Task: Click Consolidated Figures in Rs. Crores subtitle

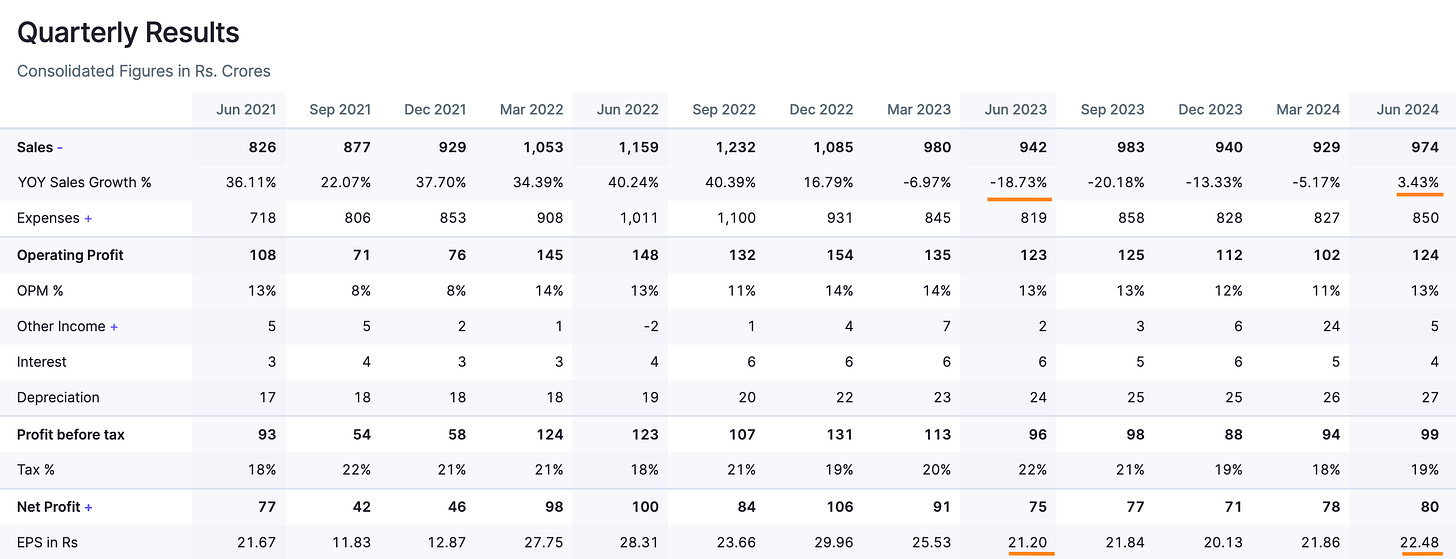Action: 144,71
